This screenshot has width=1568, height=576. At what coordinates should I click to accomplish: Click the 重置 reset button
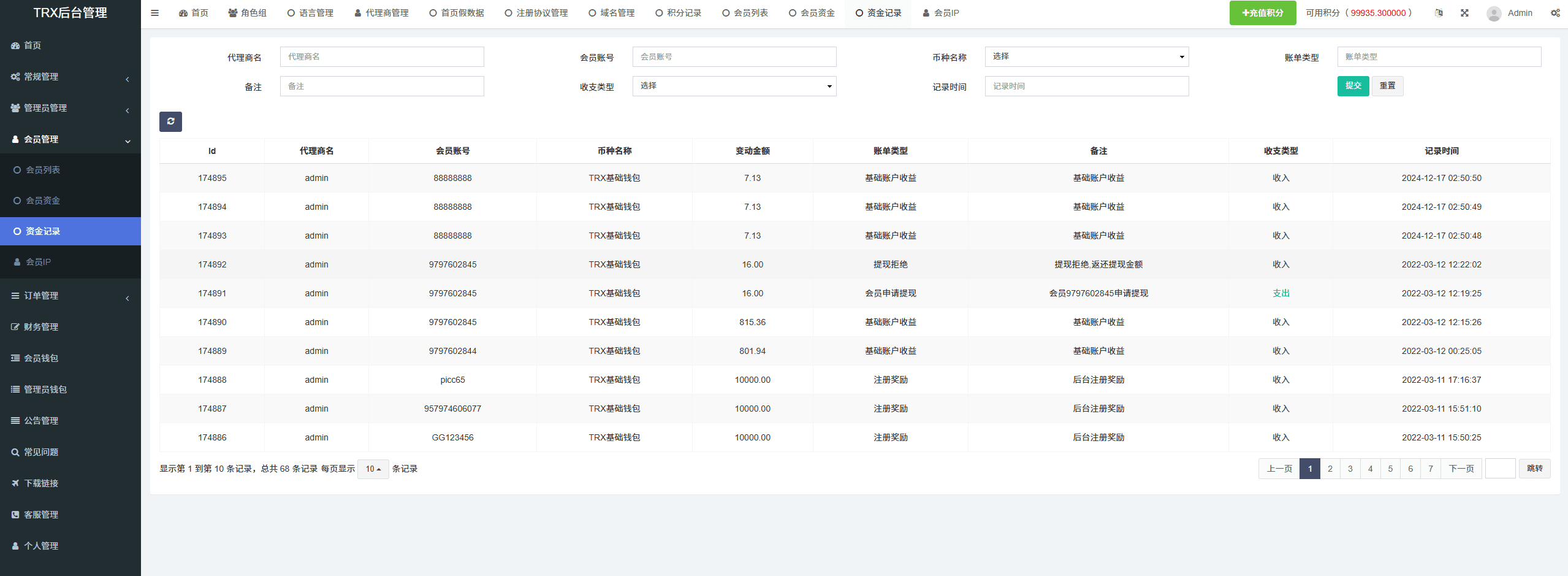coord(1388,86)
